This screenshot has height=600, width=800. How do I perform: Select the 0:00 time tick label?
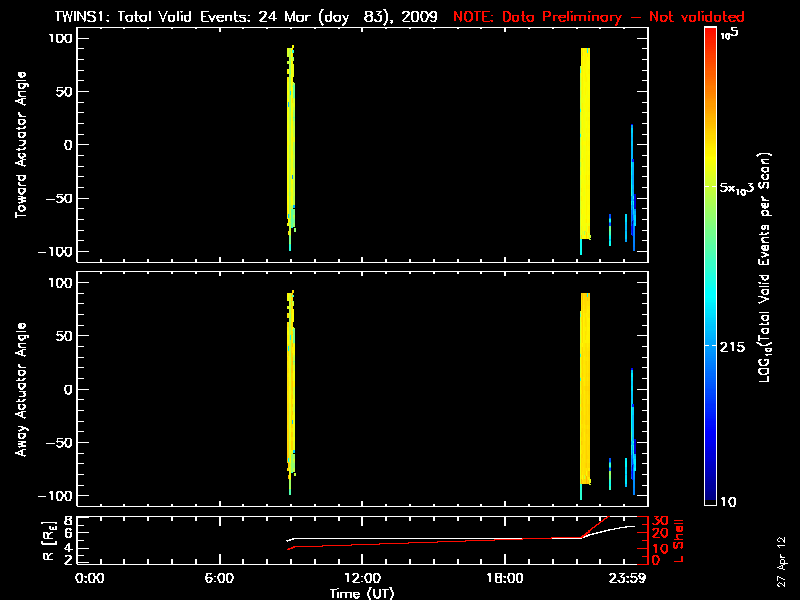(x=90, y=578)
